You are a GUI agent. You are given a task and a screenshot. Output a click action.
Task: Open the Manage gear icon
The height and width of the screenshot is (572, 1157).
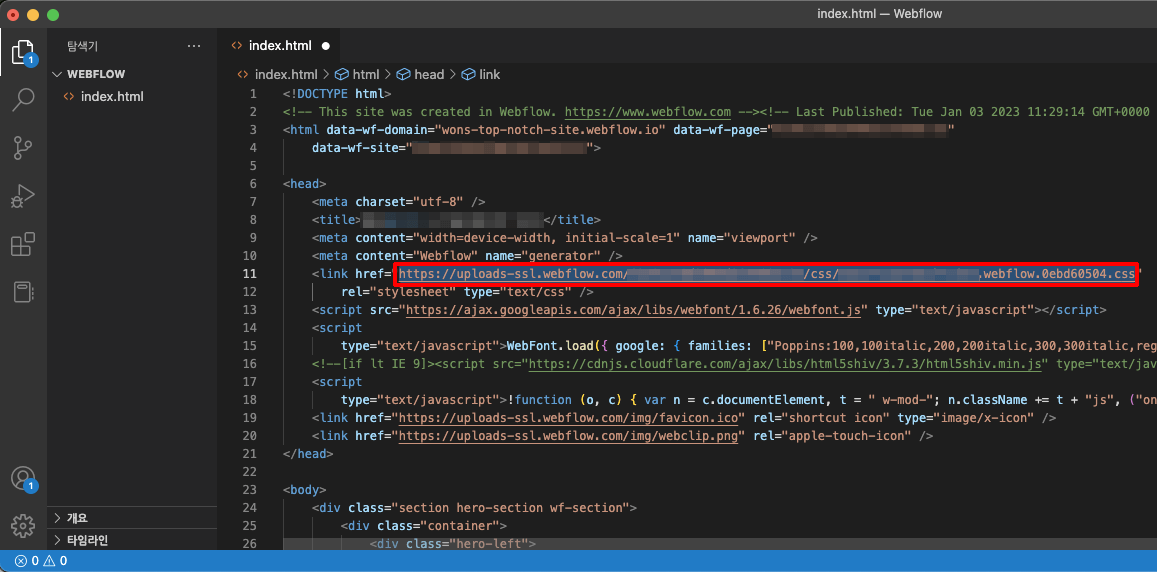[x=24, y=526]
